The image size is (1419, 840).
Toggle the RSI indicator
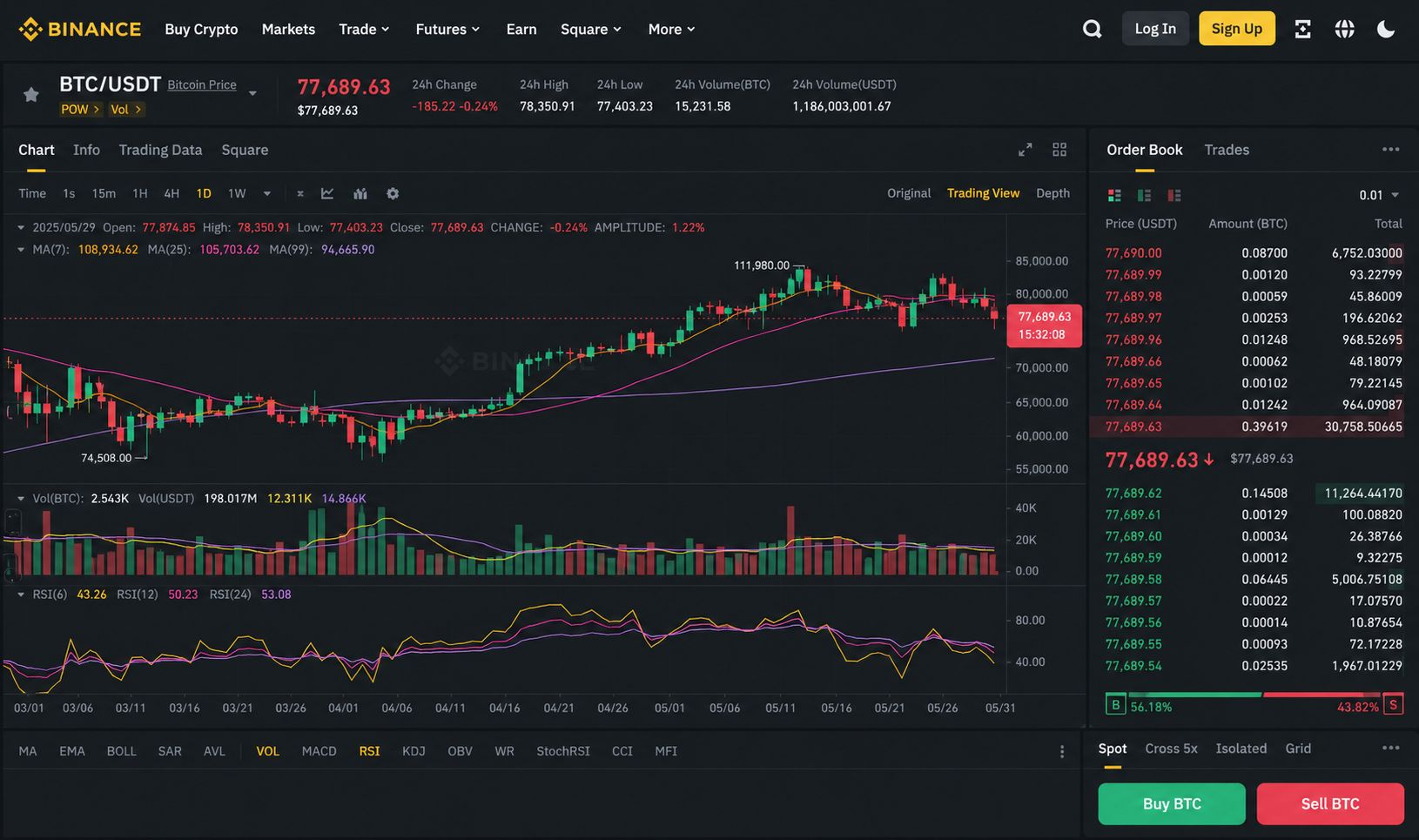(x=369, y=751)
